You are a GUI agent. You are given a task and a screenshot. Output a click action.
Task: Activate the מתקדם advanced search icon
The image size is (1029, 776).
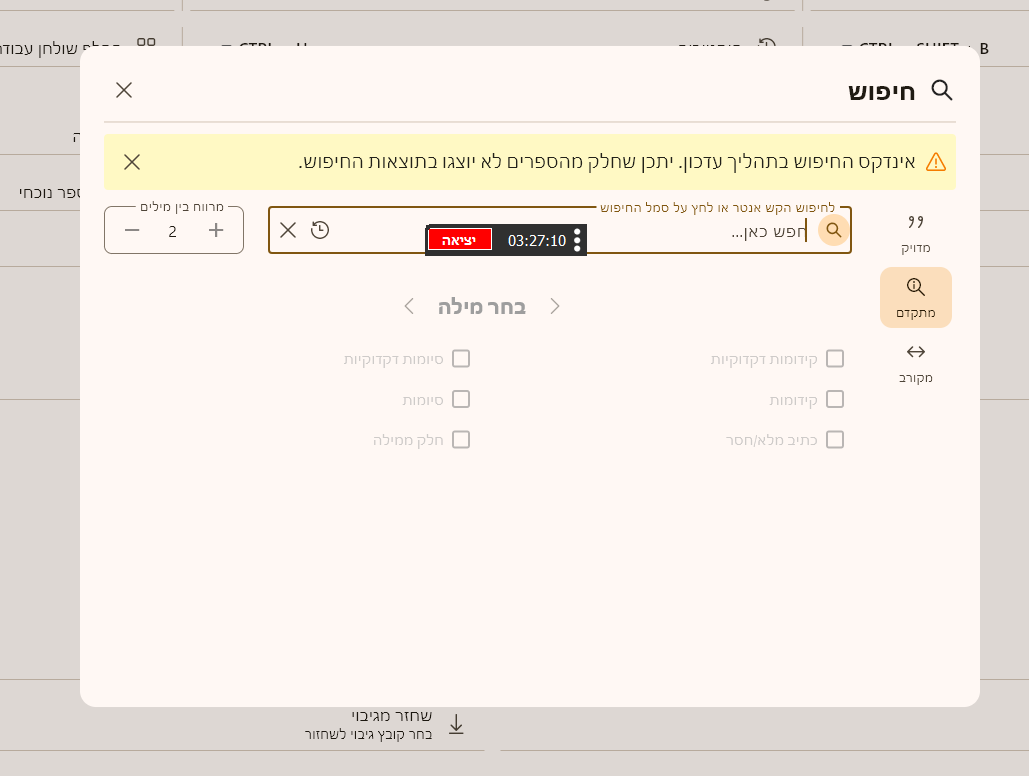915,285
